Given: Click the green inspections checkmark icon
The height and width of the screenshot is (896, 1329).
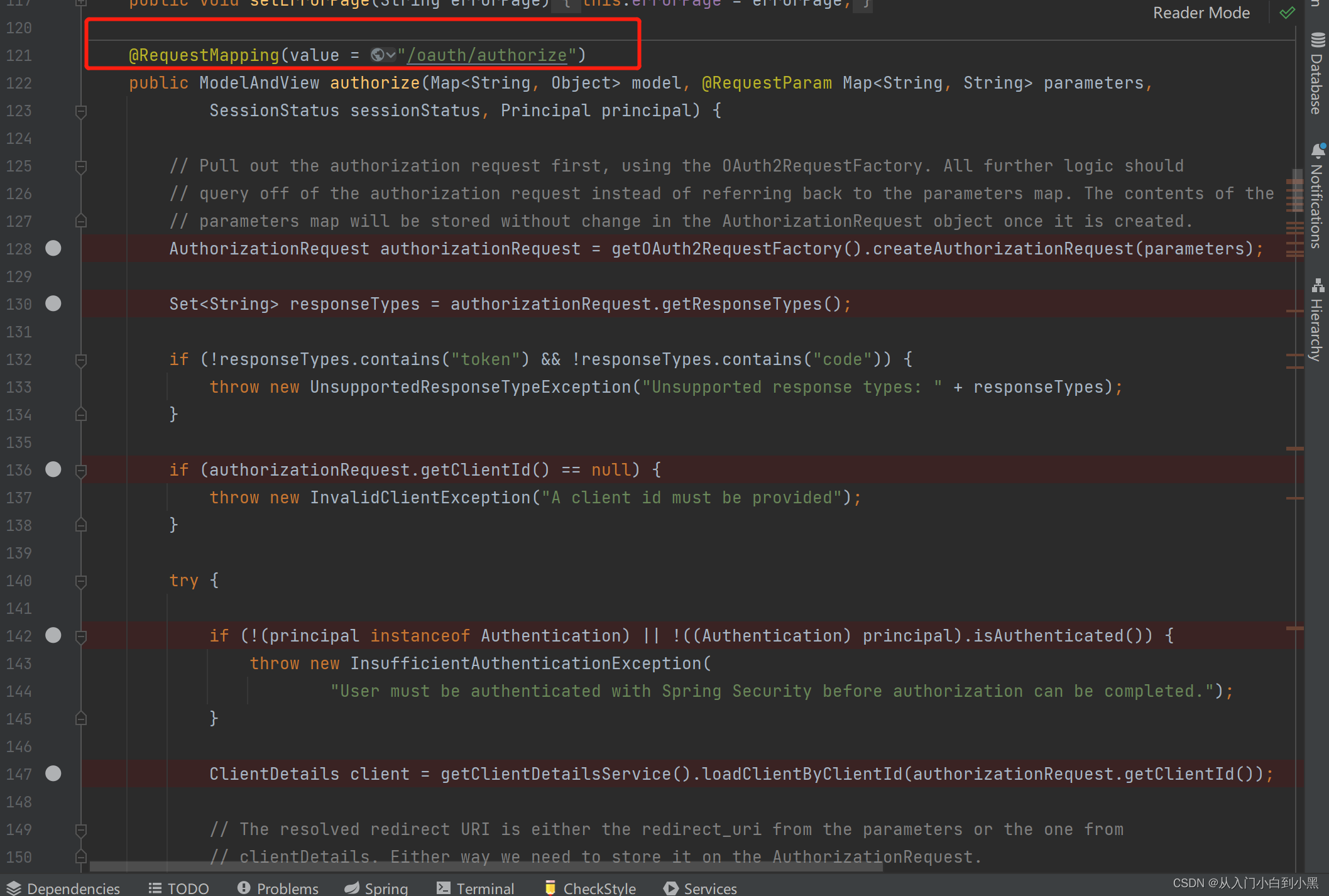Looking at the screenshot, I should pyautogui.click(x=1288, y=13).
